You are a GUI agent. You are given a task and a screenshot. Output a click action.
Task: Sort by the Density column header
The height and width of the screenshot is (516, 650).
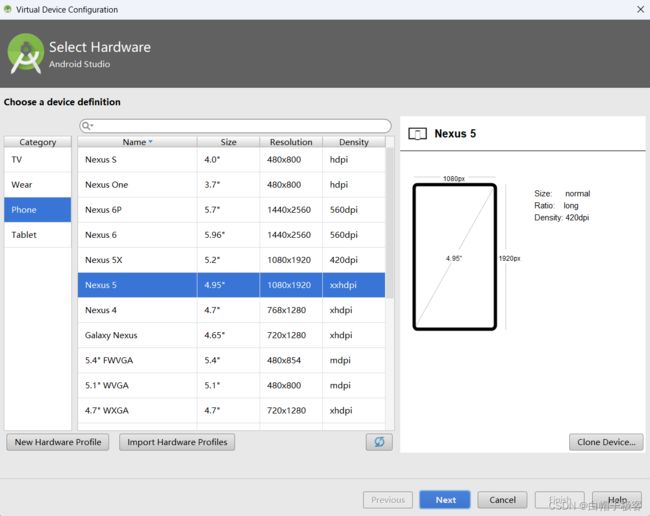tap(354, 142)
